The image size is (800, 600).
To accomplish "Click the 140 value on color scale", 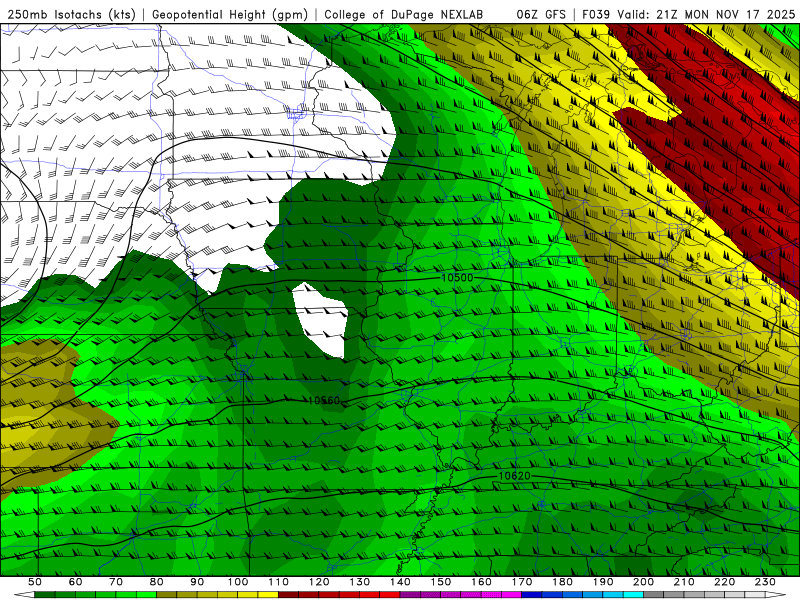I will tap(400, 582).
